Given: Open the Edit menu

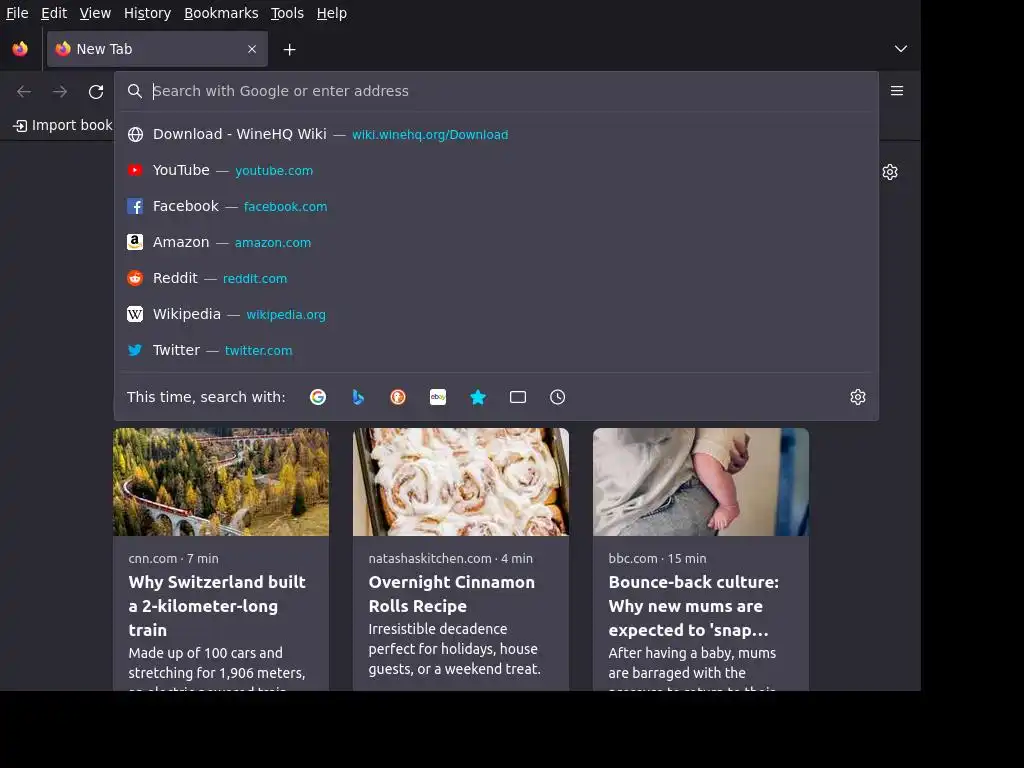Looking at the screenshot, I should [x=54, y=13].
